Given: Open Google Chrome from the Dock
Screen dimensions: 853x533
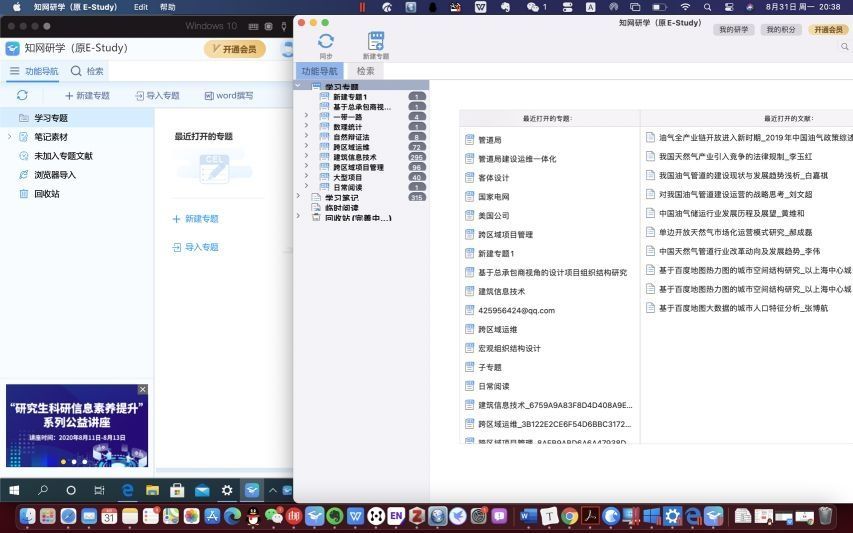Looking at the screenshot, I should tap(570, 516).
